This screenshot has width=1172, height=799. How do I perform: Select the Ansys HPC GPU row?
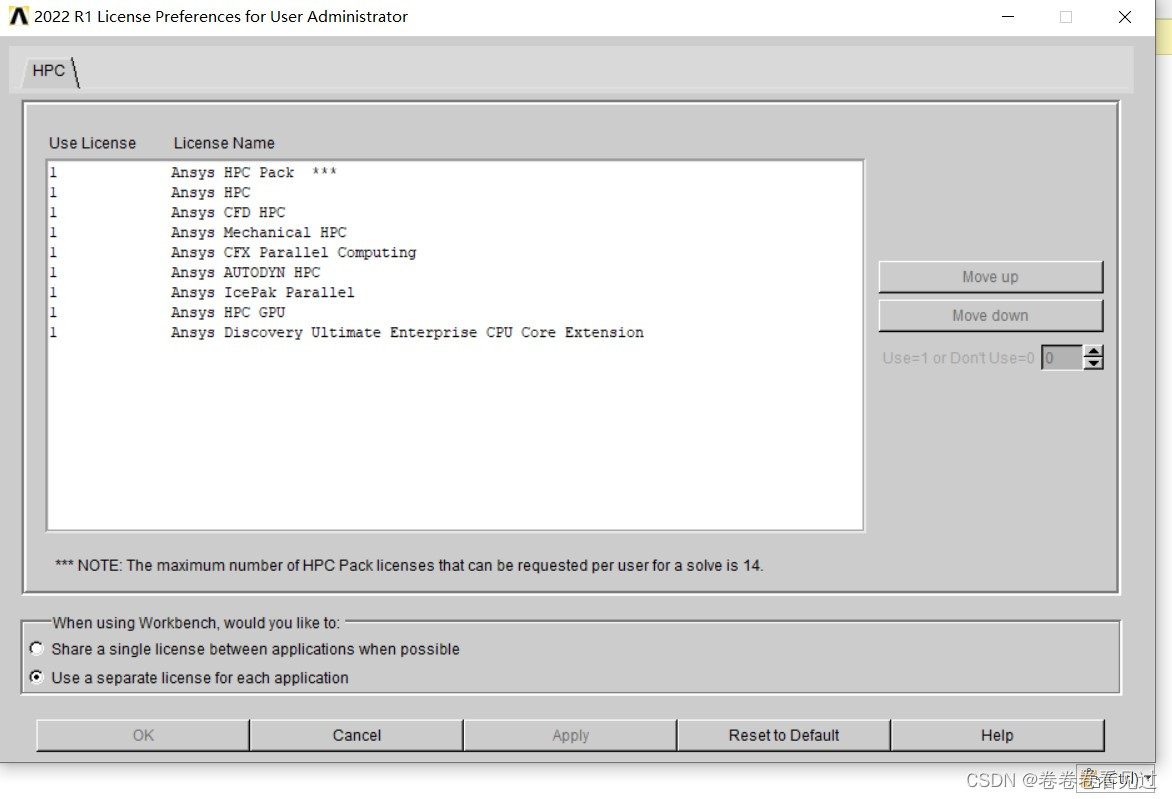455,312
